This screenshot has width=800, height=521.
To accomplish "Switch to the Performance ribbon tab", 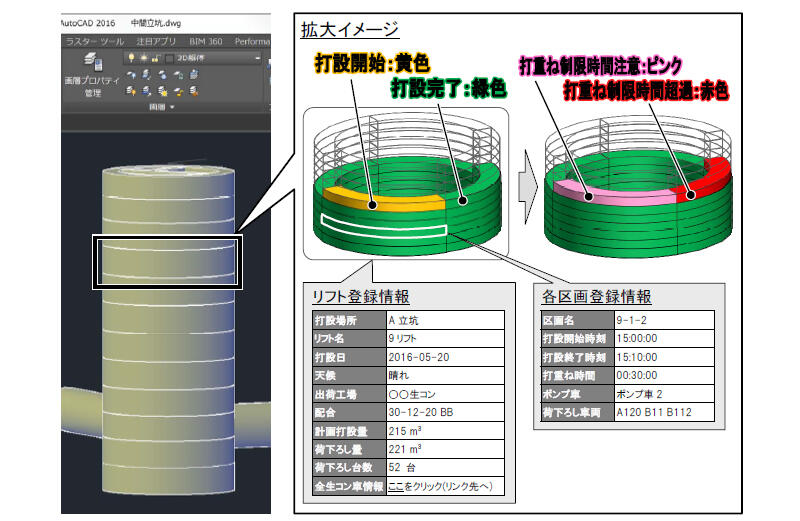I will [x=252, y=41].
